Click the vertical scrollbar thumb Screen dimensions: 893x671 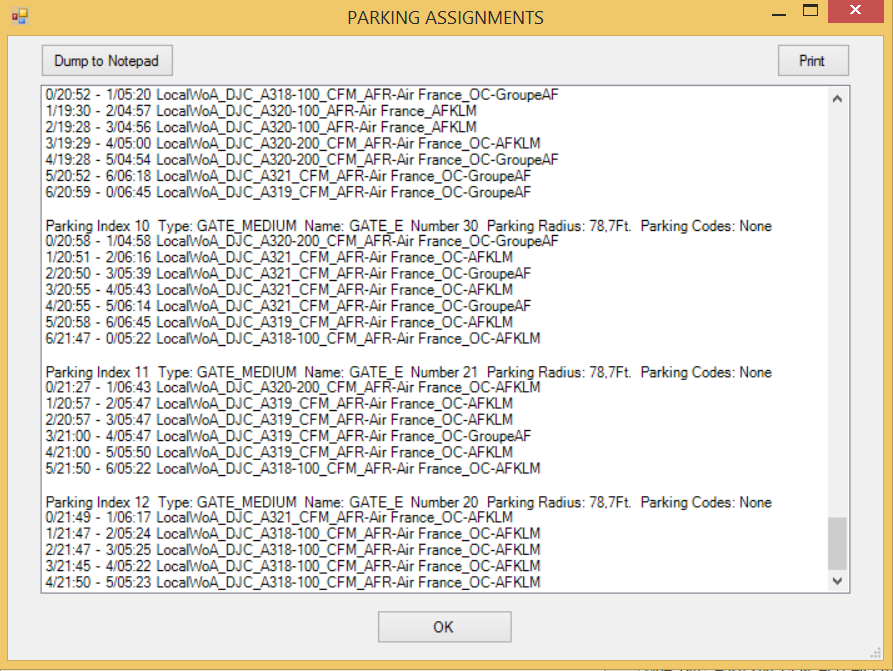click(x=837, y=543)
